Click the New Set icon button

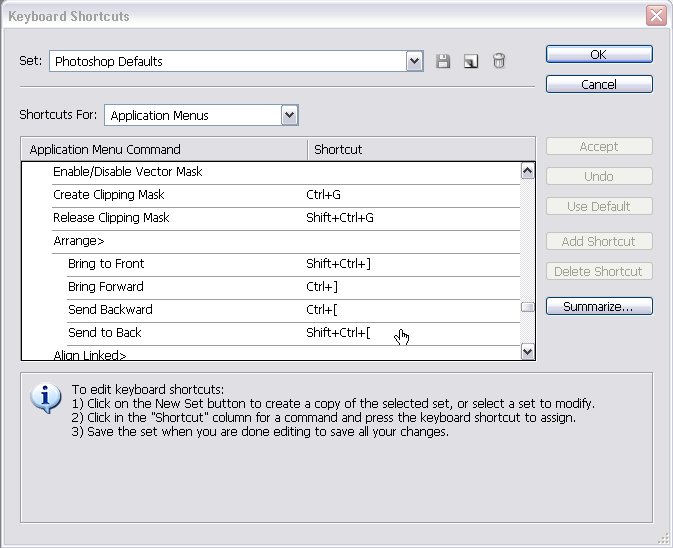471,61
